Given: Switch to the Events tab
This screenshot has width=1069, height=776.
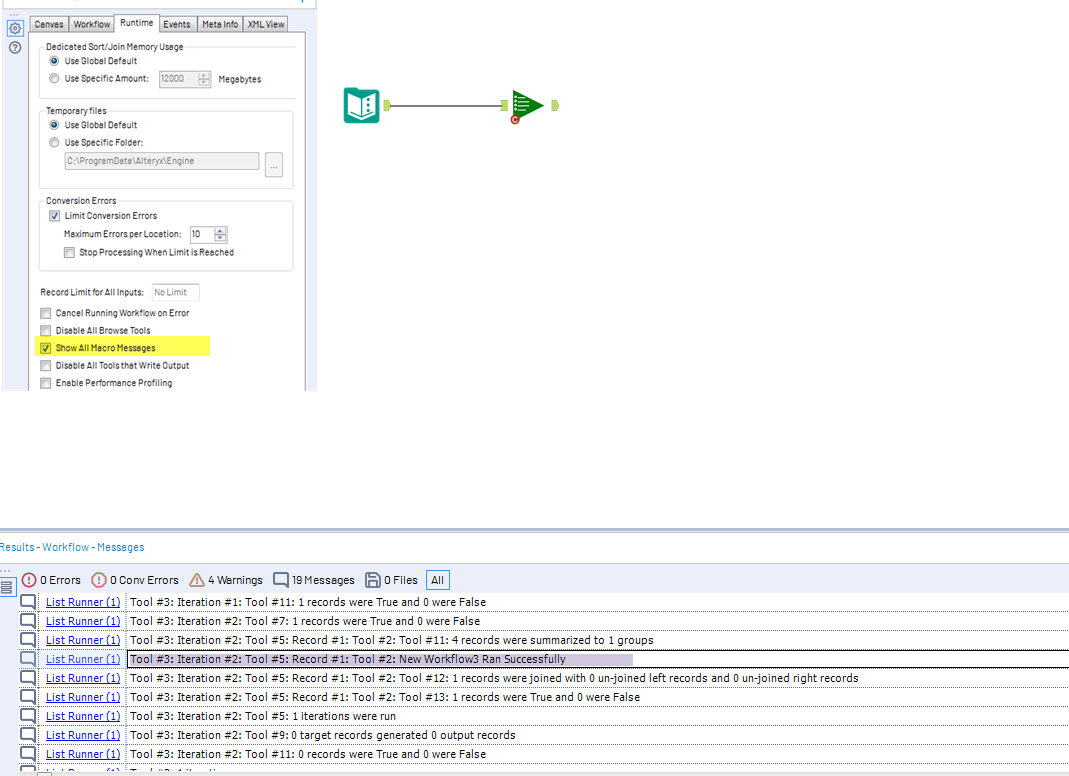Looking at the screenshot, I should click(x=177, y=23).
